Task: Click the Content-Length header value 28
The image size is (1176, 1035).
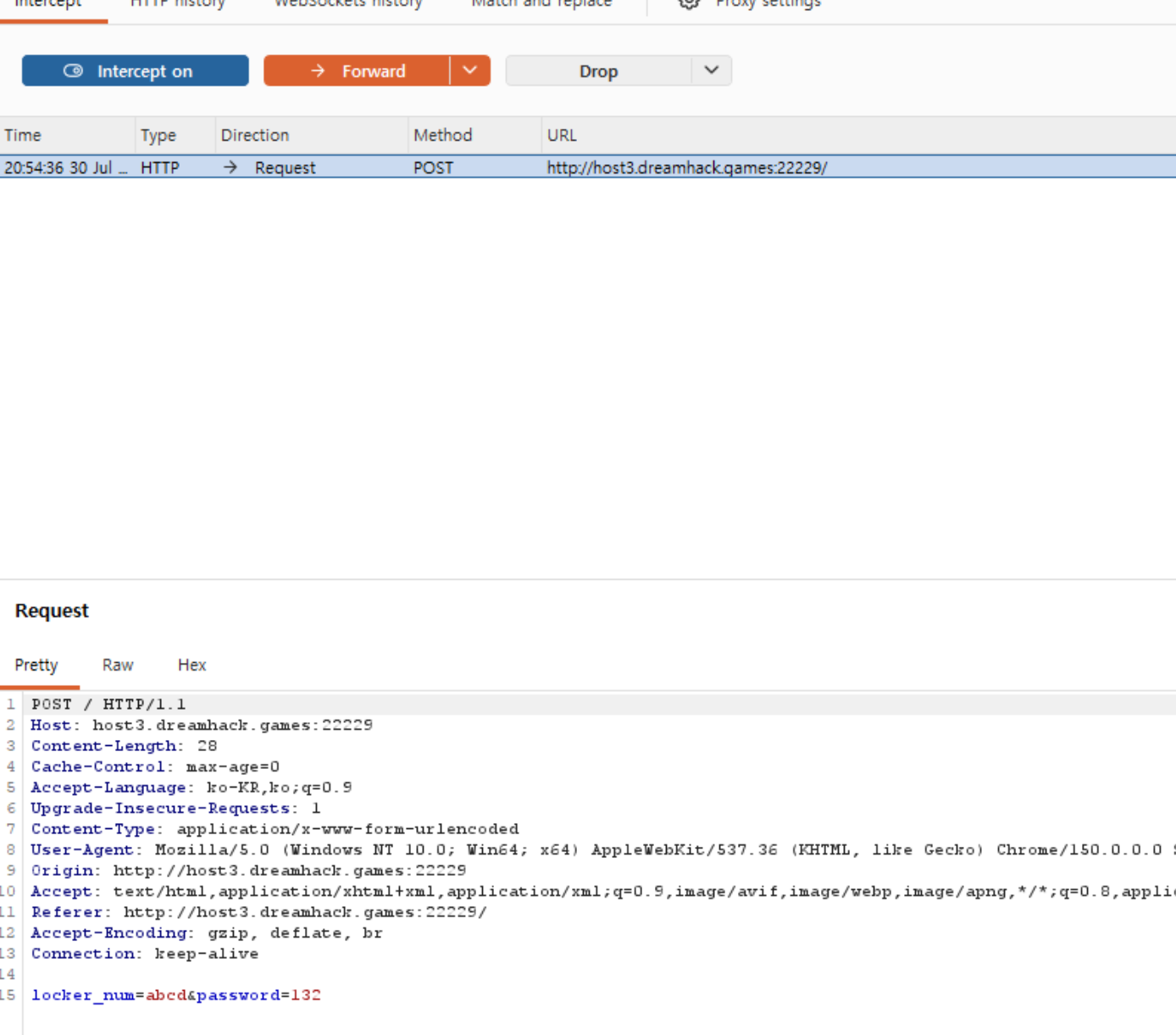Action: tap(208, 746)
